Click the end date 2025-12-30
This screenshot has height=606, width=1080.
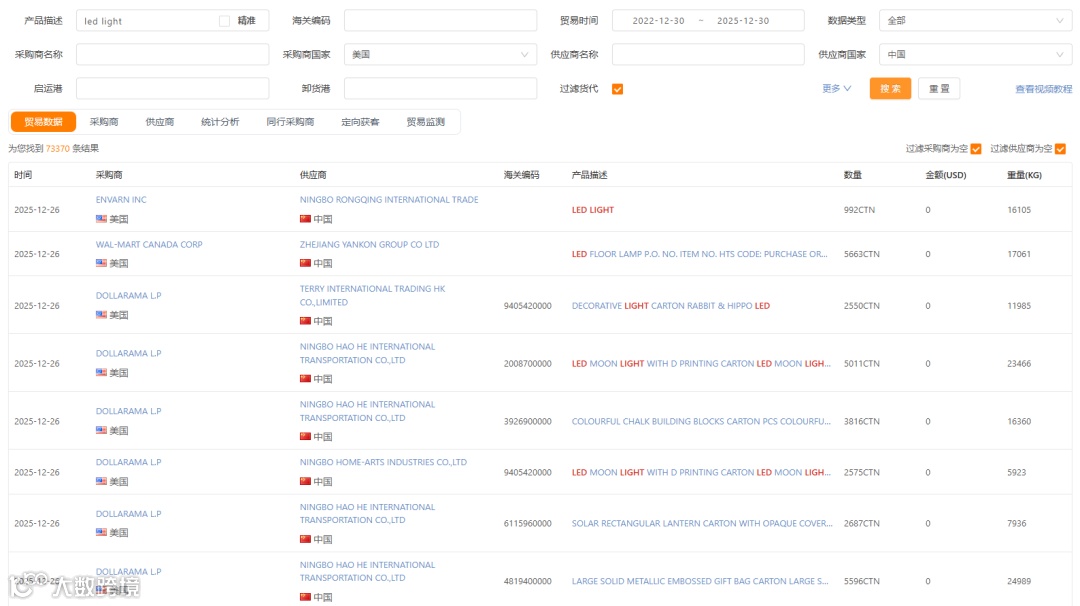point(742,21)
